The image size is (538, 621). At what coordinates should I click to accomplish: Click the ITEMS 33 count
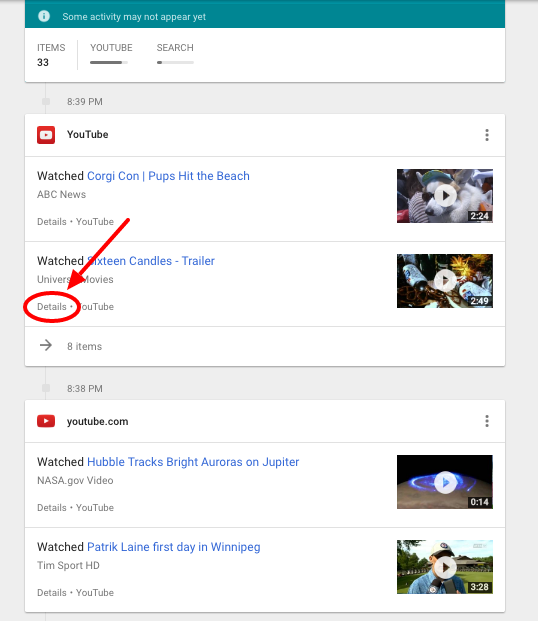51,55
